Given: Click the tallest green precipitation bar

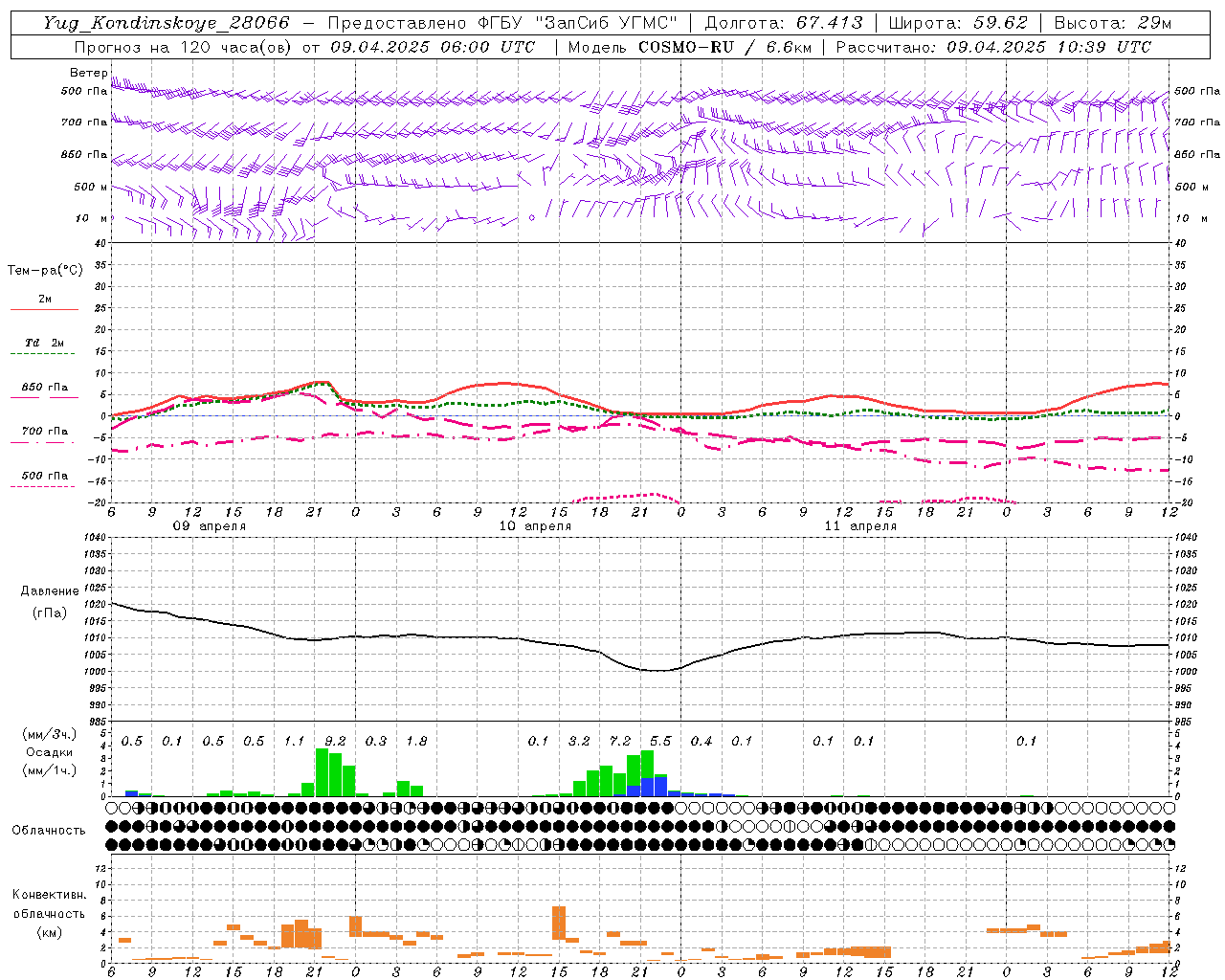Looking at the screenshot, I should [322, 772].
